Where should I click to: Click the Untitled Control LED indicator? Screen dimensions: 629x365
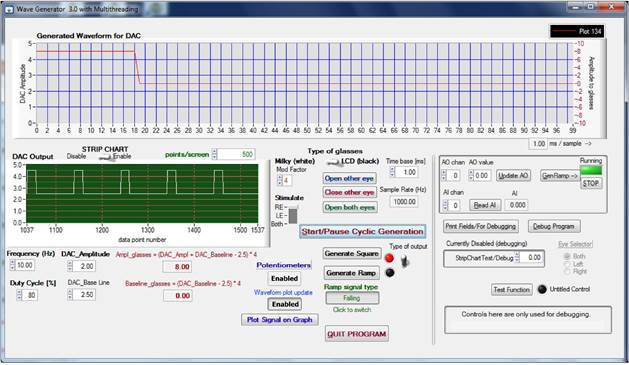pyautogui.click(x=542, y=289)
